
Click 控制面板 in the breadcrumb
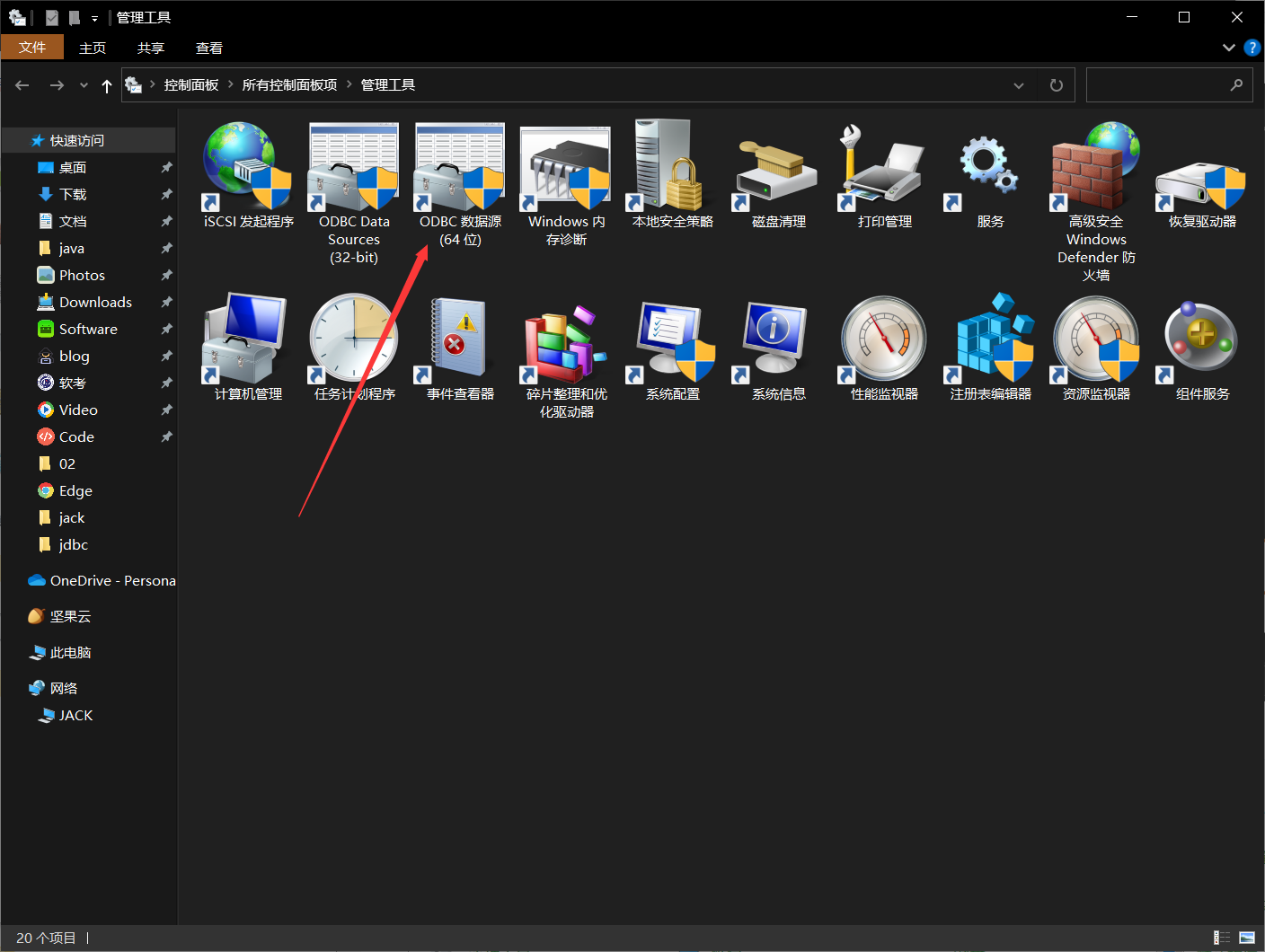191,84
